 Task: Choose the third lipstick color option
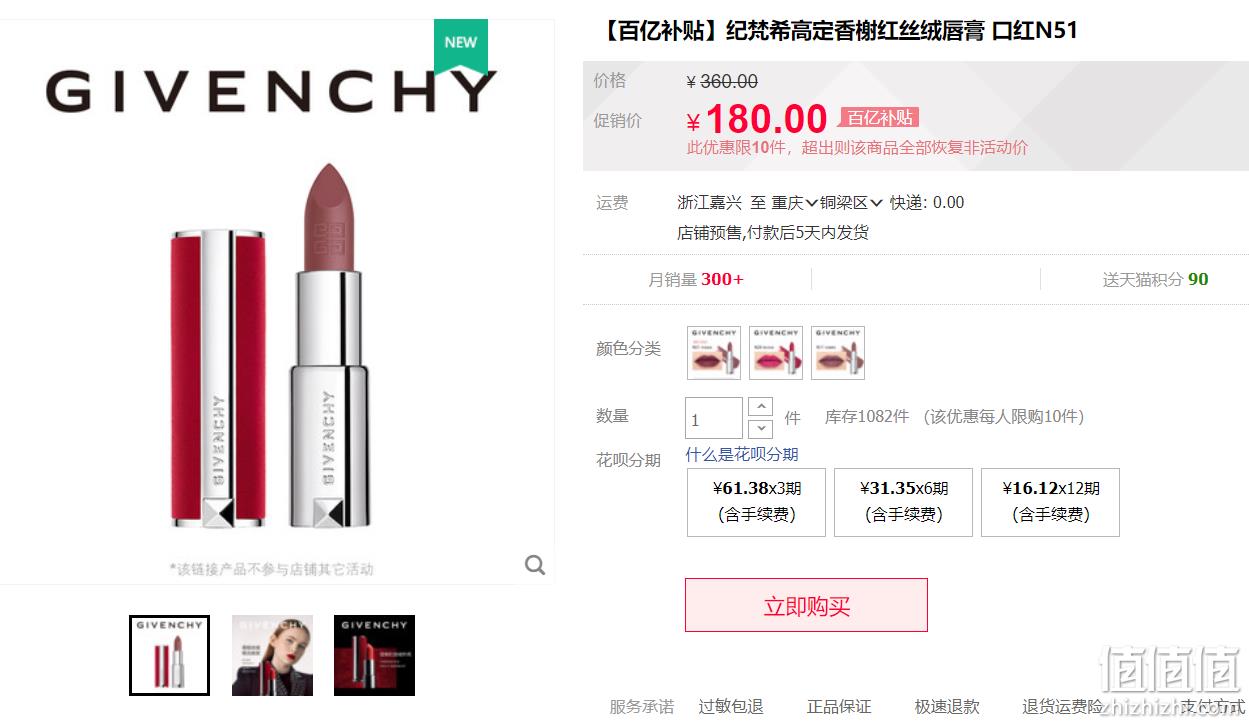[x=838, y=353]
